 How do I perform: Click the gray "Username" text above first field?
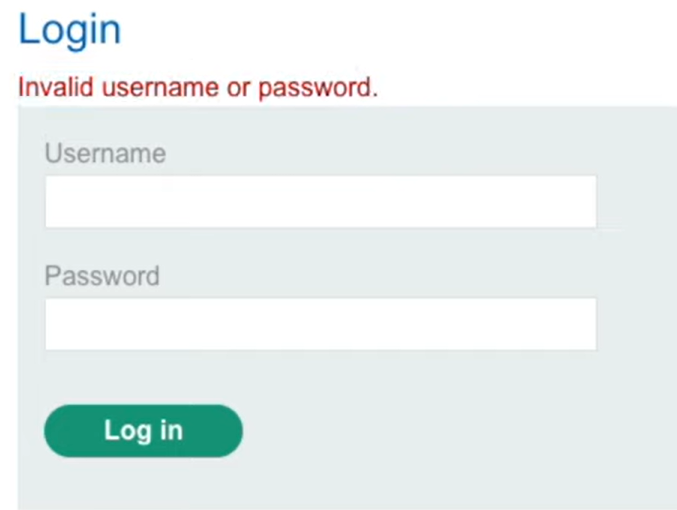pyautogui.click(x=105, y=153)
